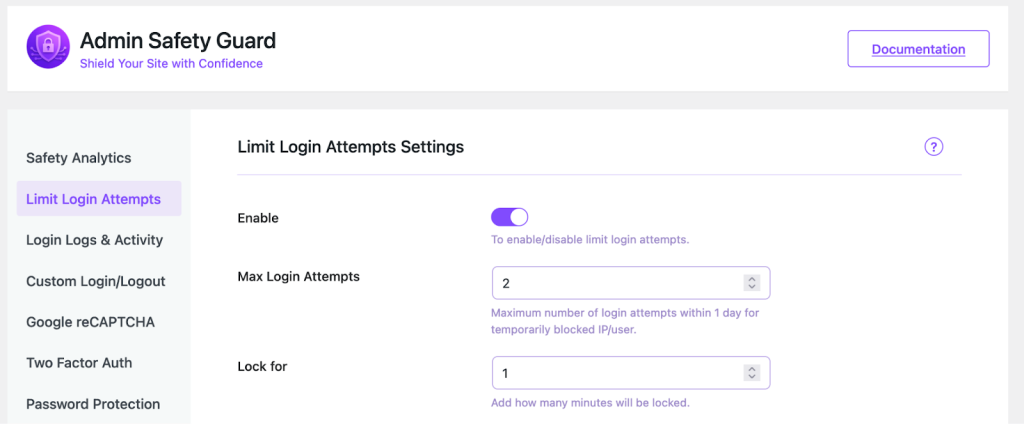Select Limit Login Attempts sidebar item
The width and height of the screenshot is (1024, 424).
tap(94, 199)
